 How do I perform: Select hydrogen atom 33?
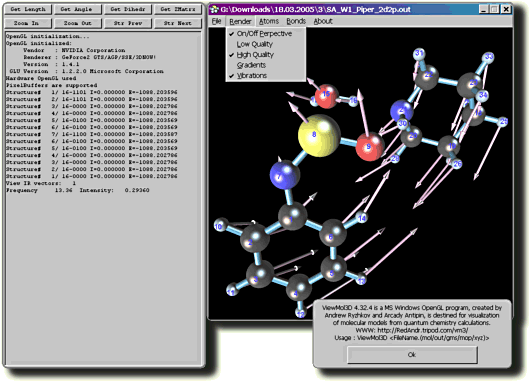tap(488, 57)
